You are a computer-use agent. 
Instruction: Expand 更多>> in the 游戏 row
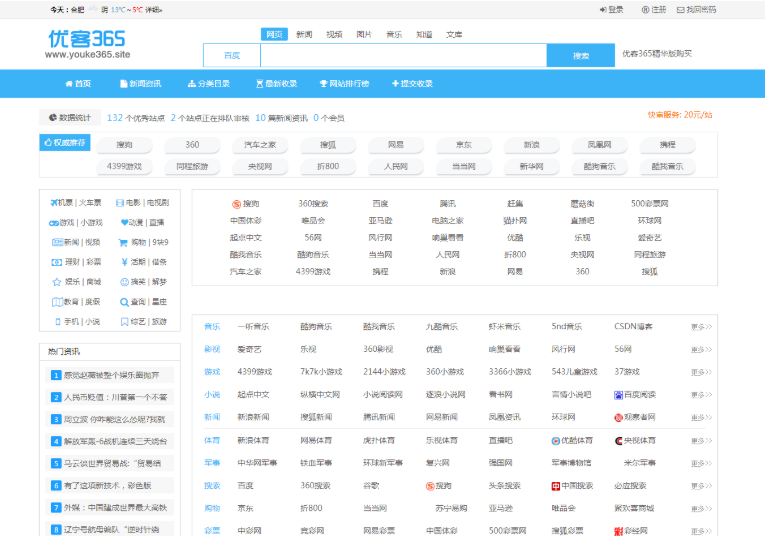(701, 372)
